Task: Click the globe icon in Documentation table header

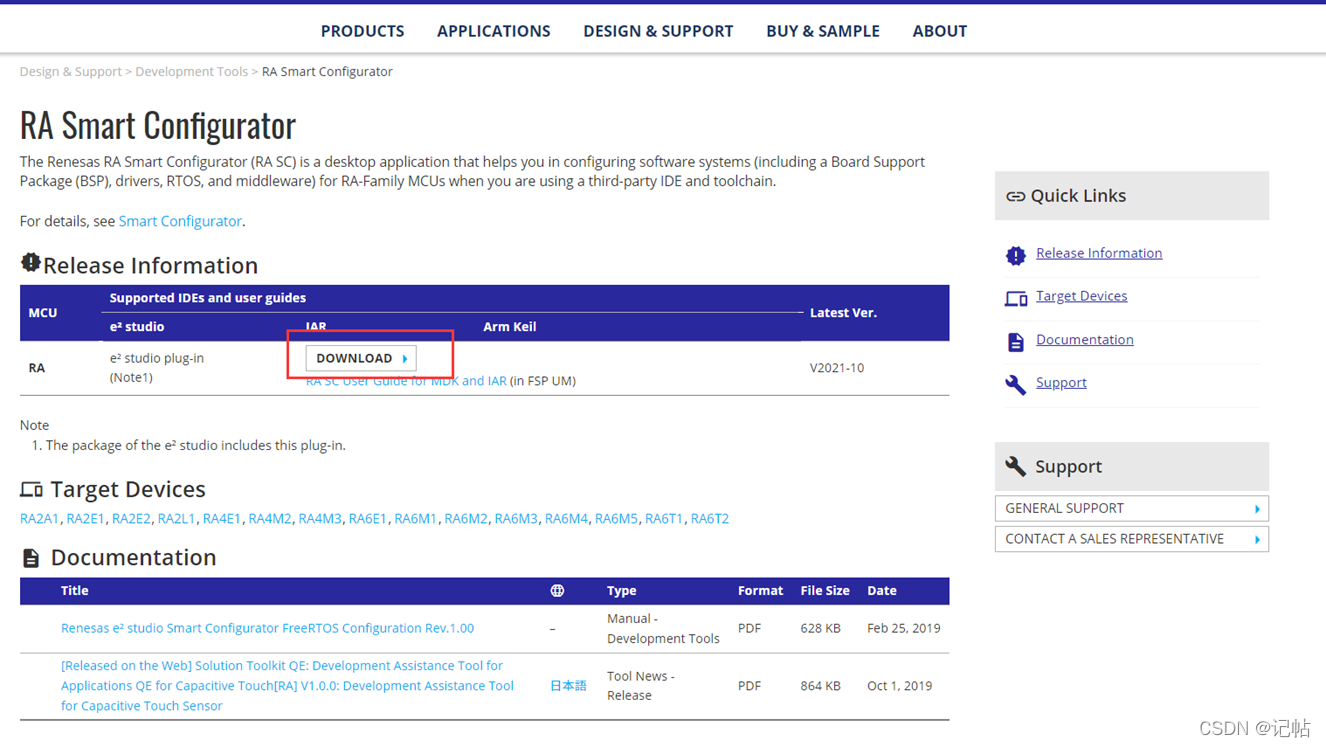Action: pos(557,591)
